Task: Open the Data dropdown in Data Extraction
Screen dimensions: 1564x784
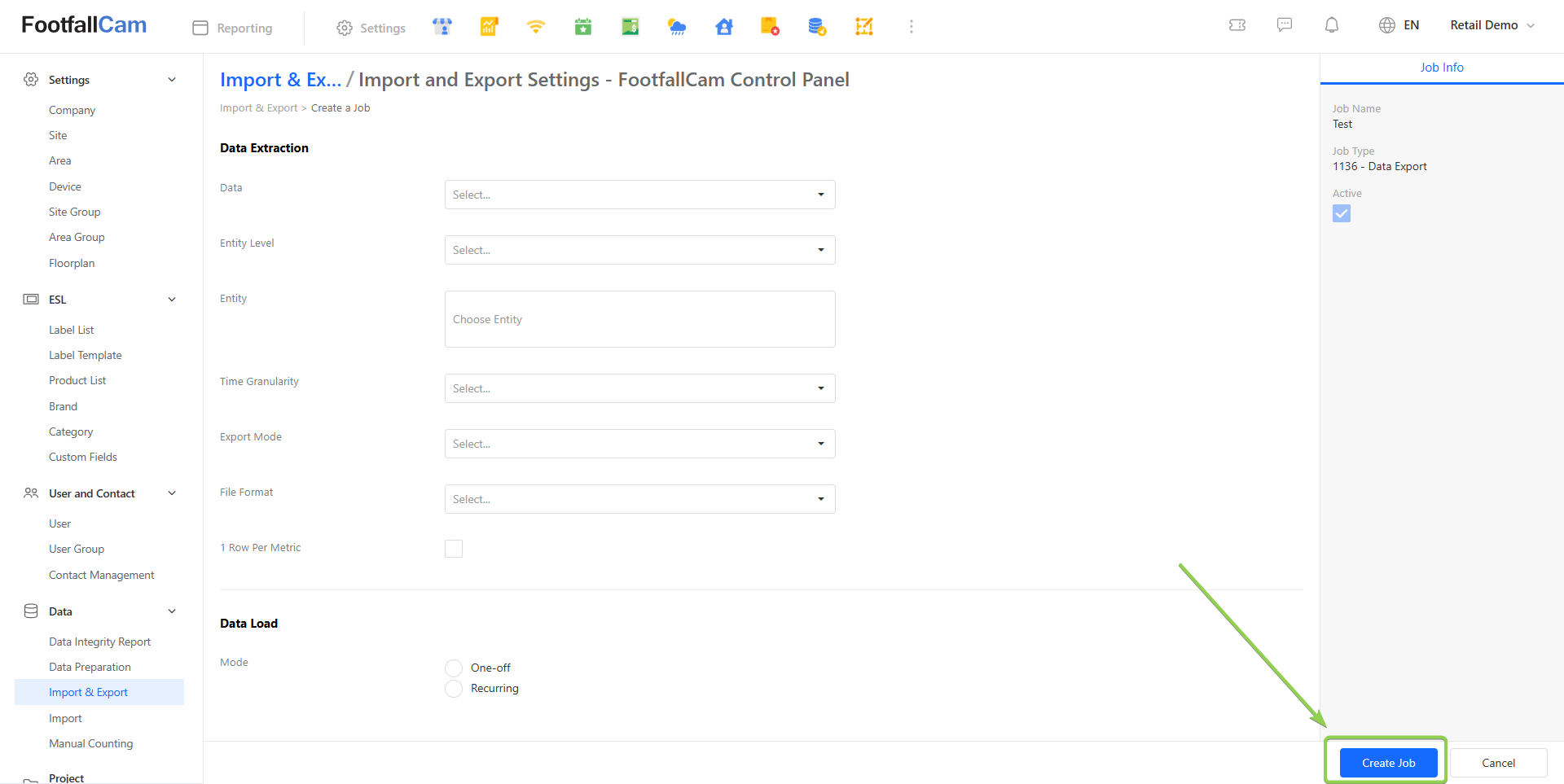Action: coord(639,195)
